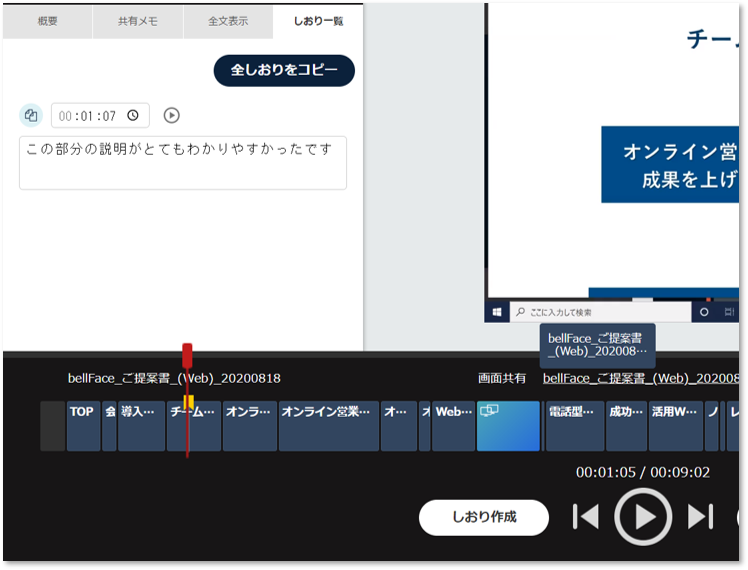Select the 全文表示 tab
This screenshot has height=570, width=748.
228,21
